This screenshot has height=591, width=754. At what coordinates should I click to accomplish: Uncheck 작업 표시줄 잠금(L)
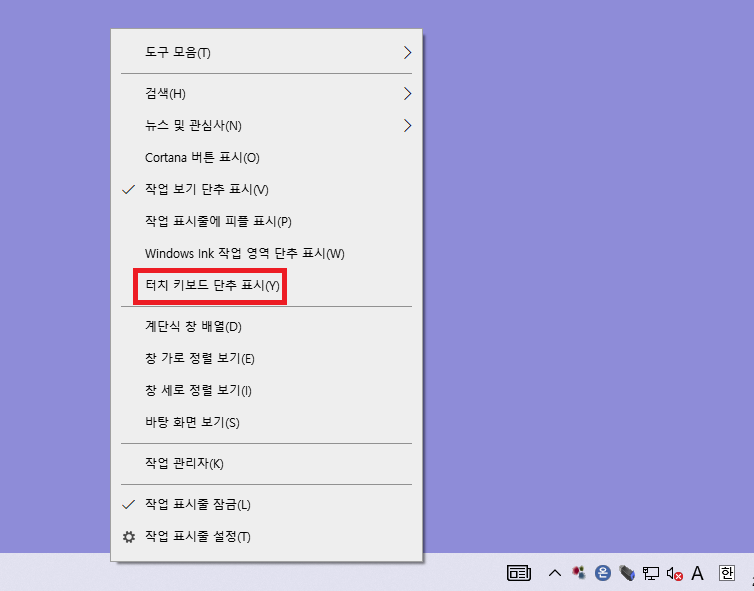pos(266,504)
